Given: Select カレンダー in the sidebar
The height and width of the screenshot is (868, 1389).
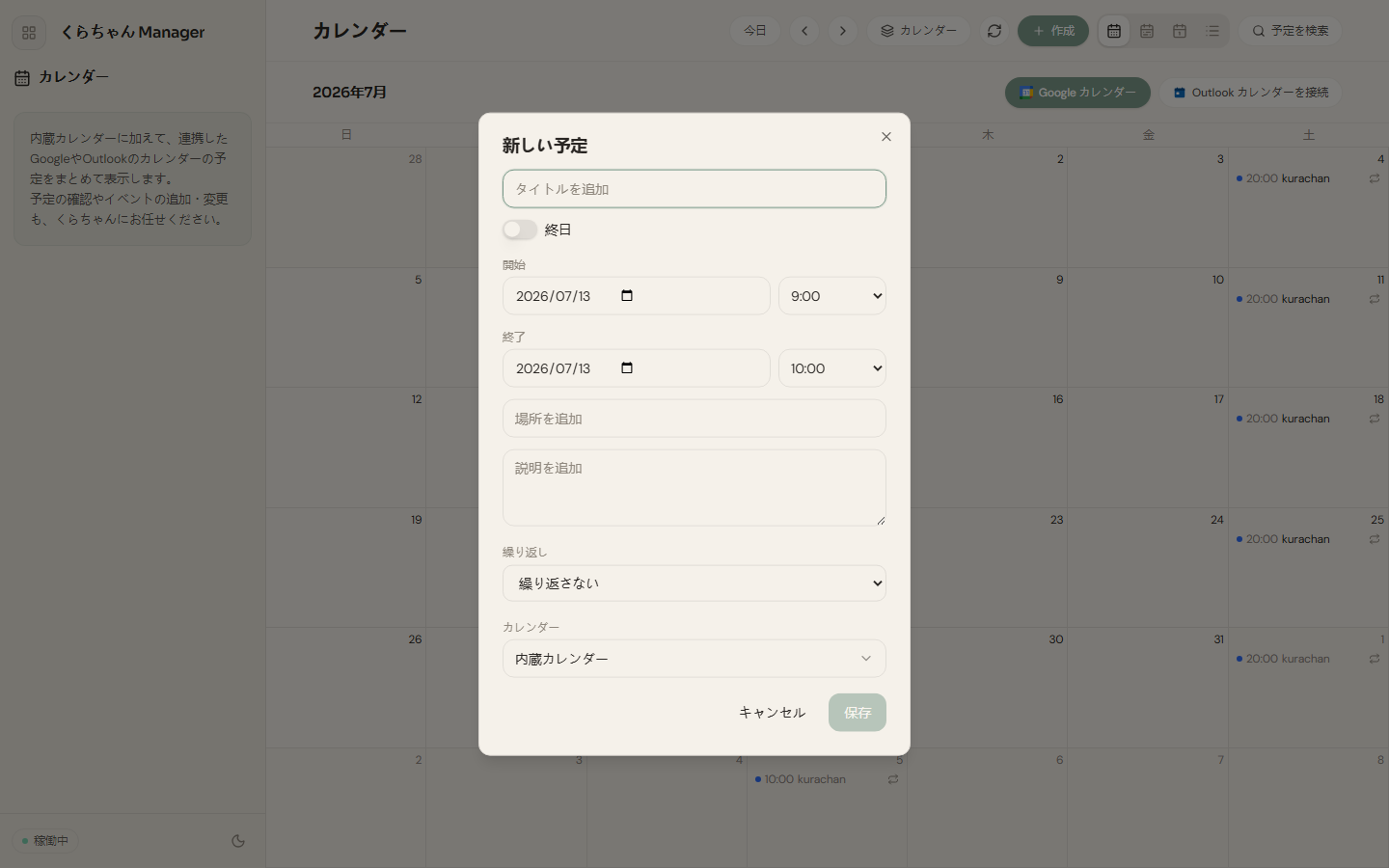Looking at the screenshot, I should [x=63, y=77].
